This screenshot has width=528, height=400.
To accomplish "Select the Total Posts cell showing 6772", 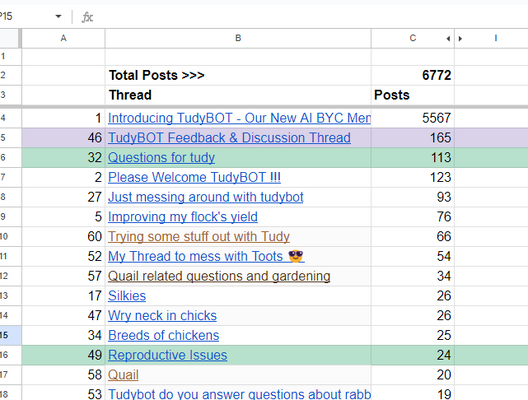I will tap(413, 75).
